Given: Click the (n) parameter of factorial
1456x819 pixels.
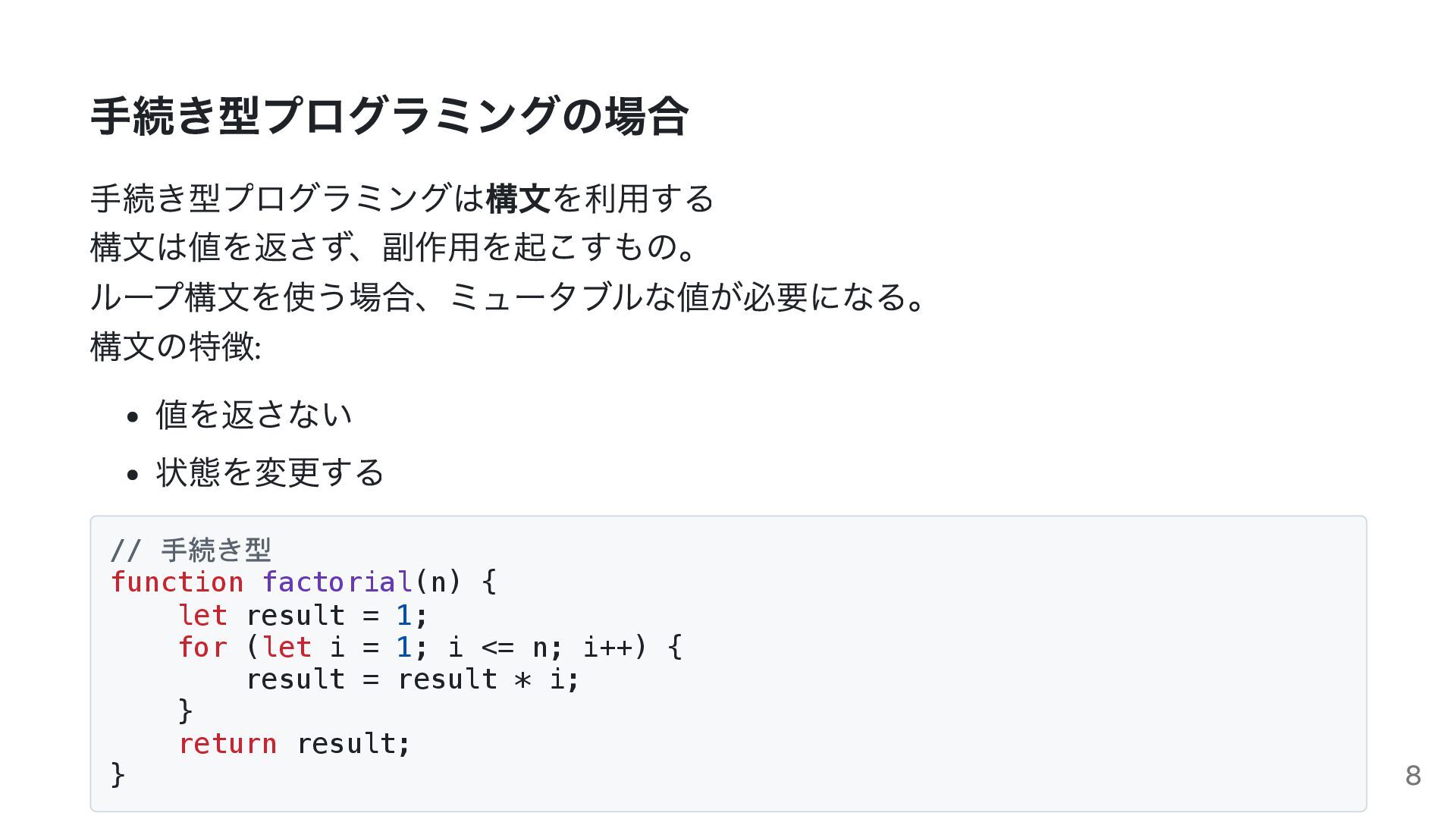Looking at the screenshot, I should pos(438,582).
